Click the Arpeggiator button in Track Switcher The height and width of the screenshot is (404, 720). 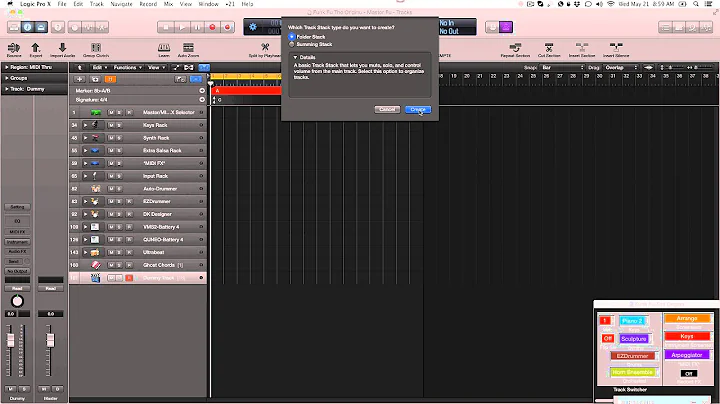(x=687, y=355)
